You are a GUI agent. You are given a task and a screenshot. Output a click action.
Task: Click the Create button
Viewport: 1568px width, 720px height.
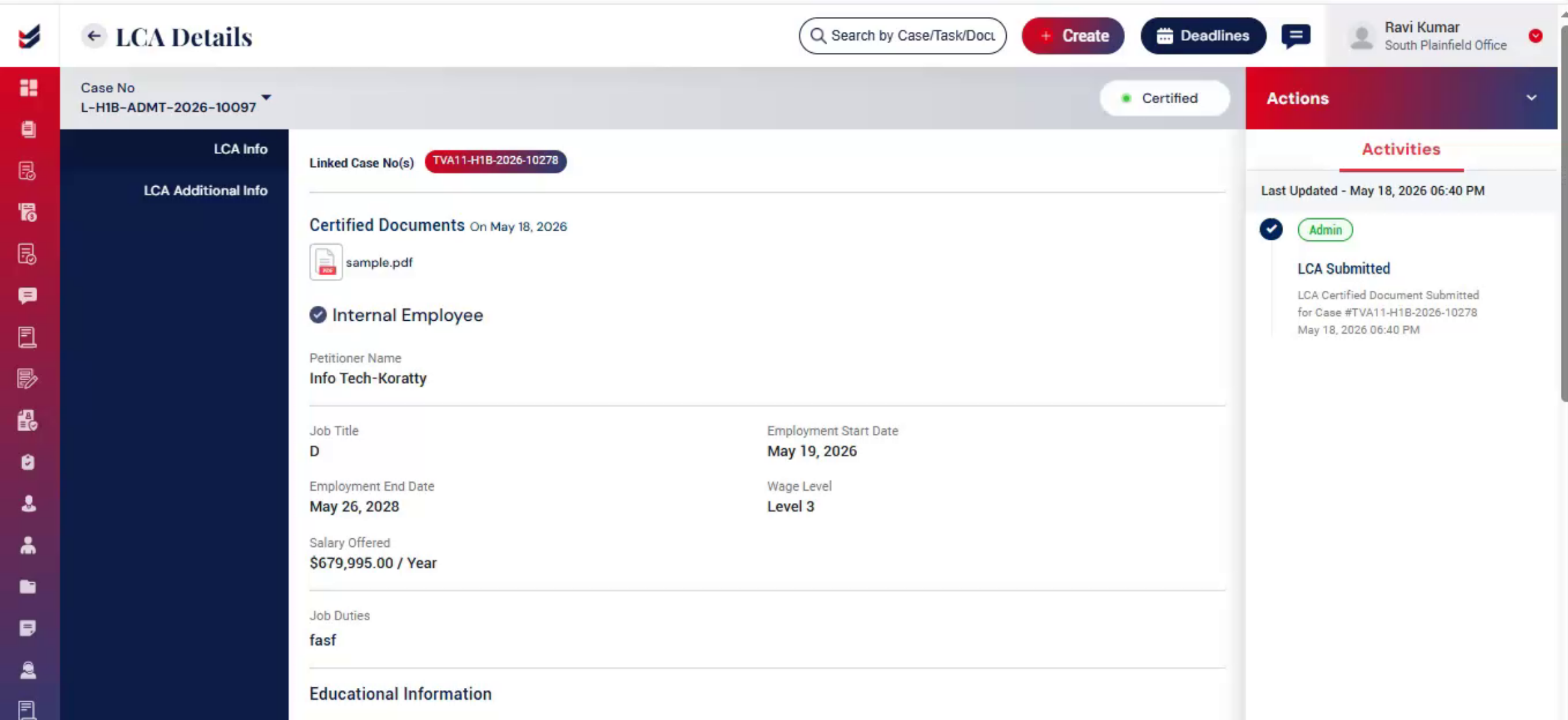coord(1073,36)
